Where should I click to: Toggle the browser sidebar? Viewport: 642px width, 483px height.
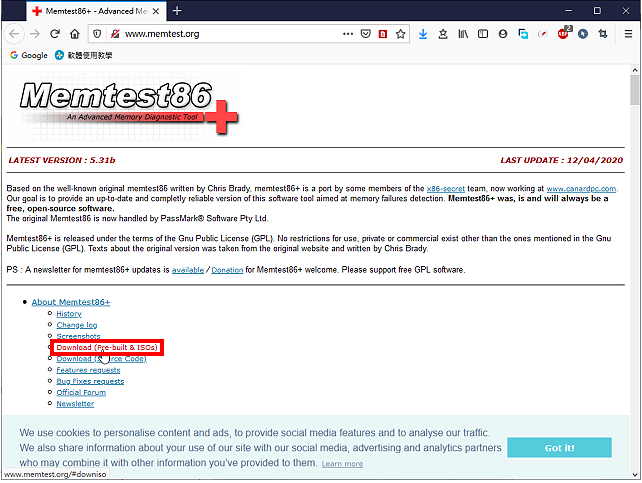coord(483,34)
